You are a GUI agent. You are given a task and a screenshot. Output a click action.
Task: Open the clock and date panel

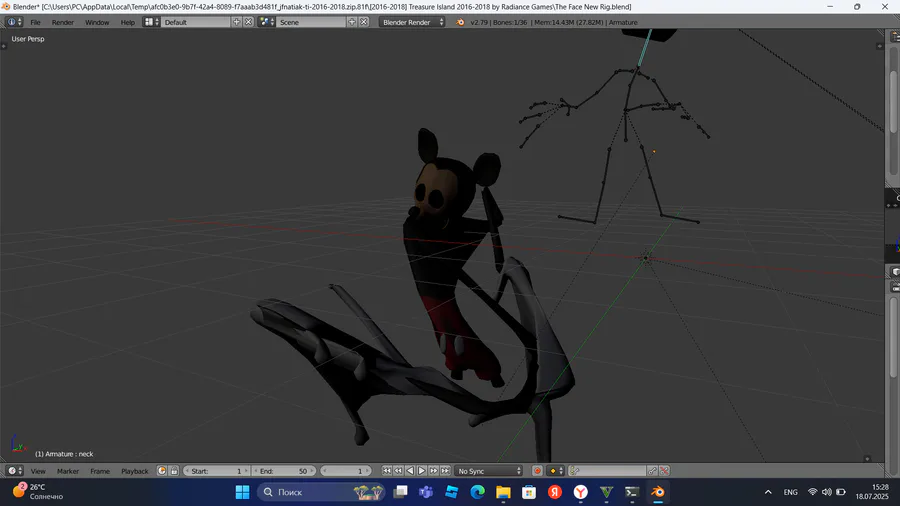(x=872, y=492)
